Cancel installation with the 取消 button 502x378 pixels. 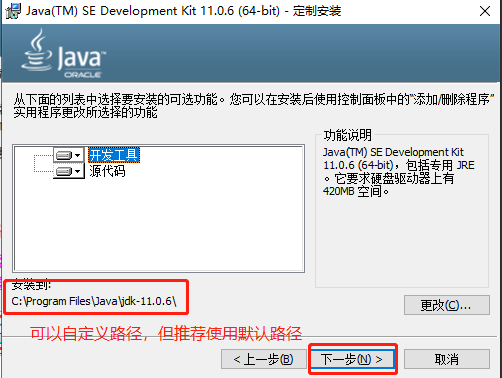tap(447, 359)
